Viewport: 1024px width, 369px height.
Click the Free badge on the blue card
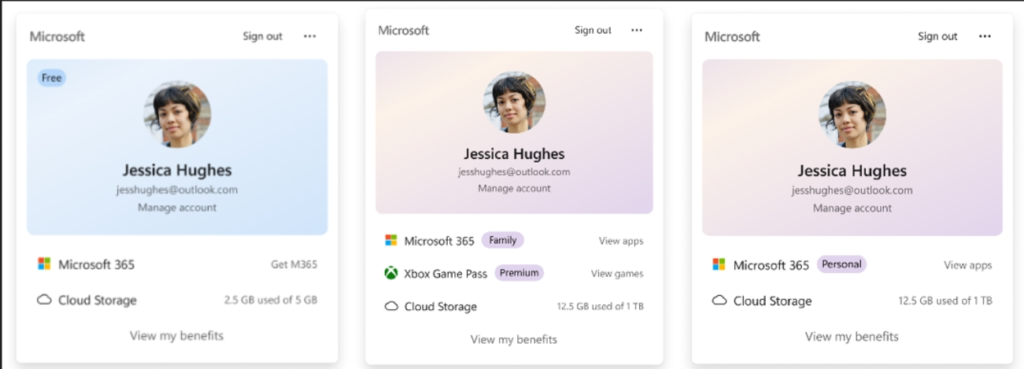[x=52, y=78]
